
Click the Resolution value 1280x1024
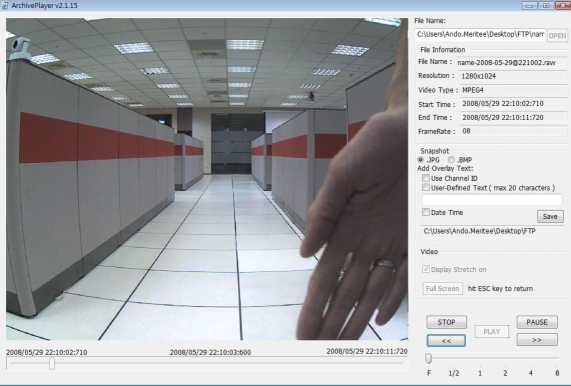pyautogui.click(x=479, y=76)
